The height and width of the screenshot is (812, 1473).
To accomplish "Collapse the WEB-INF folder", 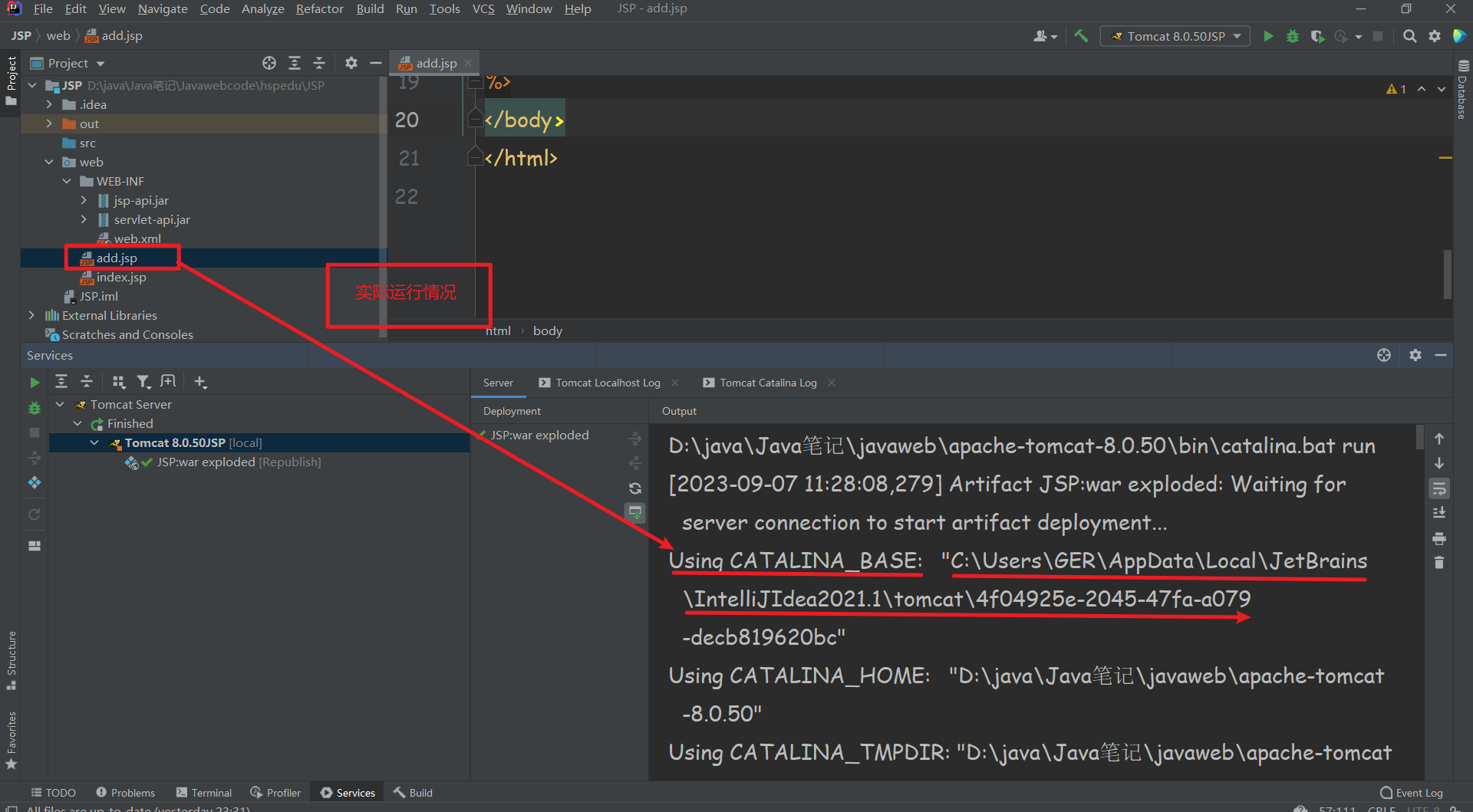I will (x=67, y=181).
